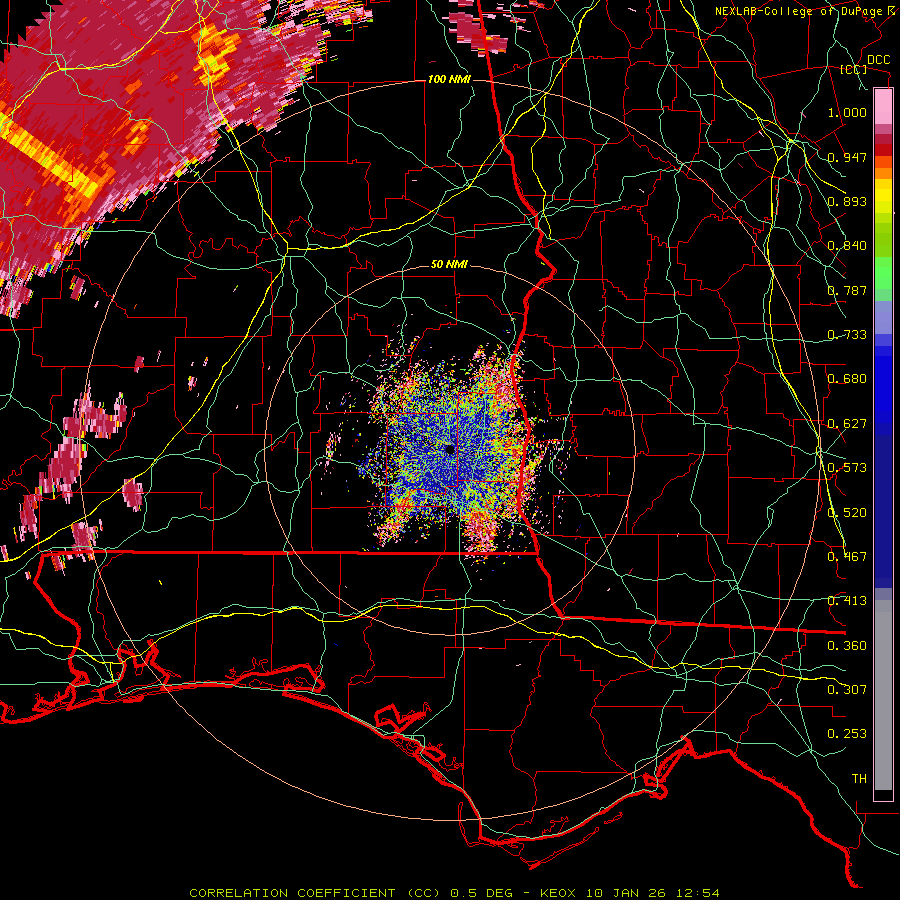Image resolution: width=900 pixels, height=900 pixels.
Task: Click the 0.253 color scale value
Action: tap(847, 734)
